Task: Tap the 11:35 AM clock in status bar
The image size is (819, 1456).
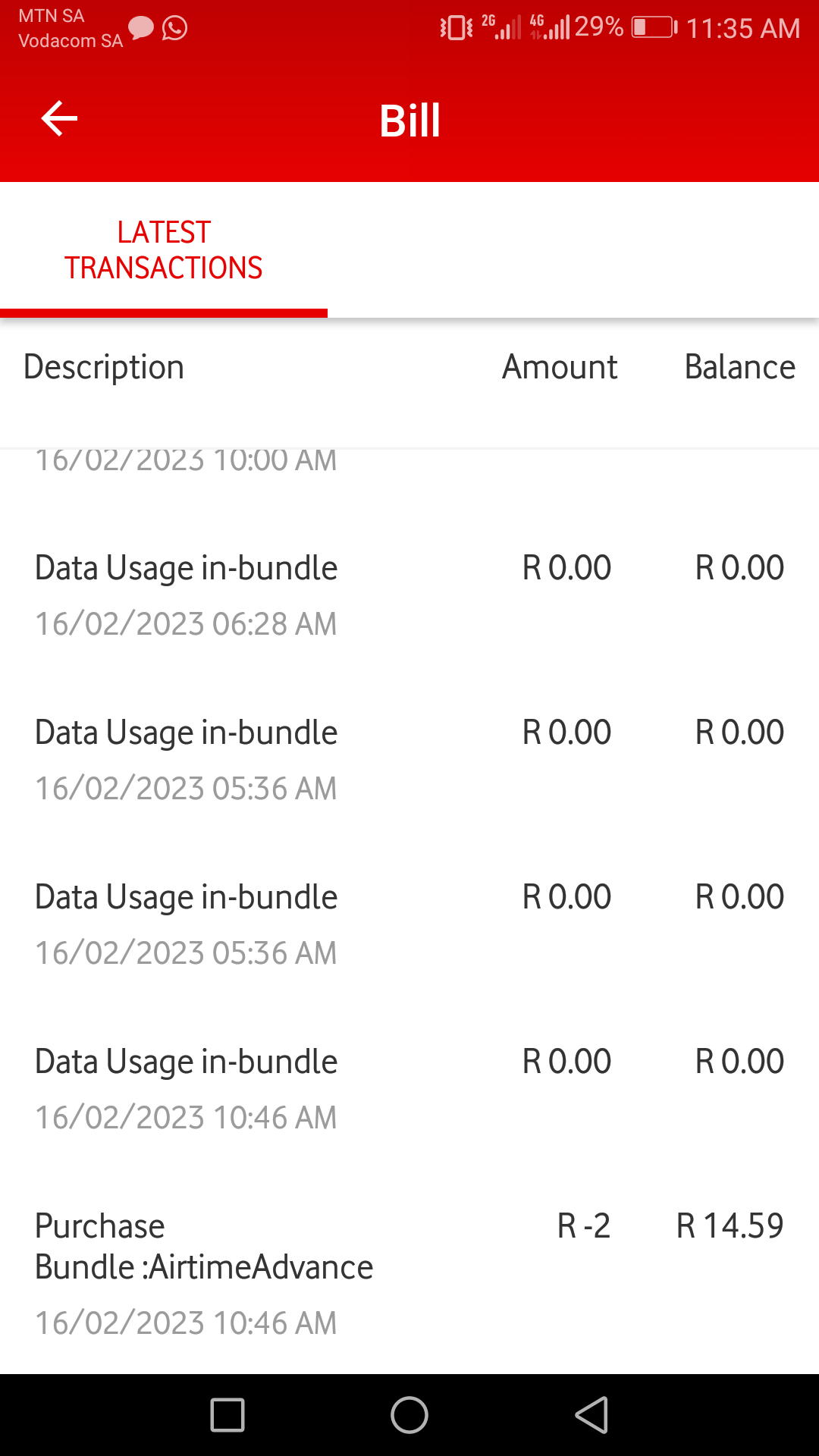Action: tap(742, 29)
